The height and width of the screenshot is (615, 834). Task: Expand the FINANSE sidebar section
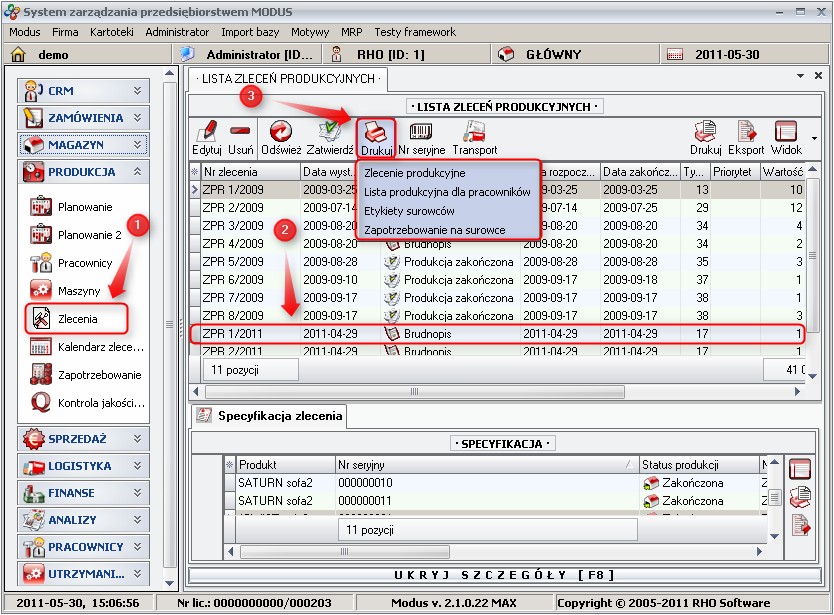tap(83, 493)
